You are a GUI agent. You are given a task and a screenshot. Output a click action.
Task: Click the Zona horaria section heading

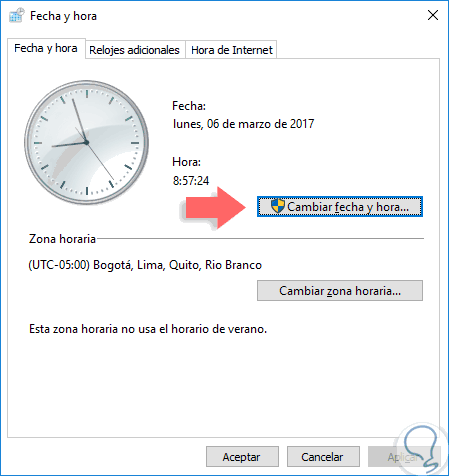coord(62,239)
